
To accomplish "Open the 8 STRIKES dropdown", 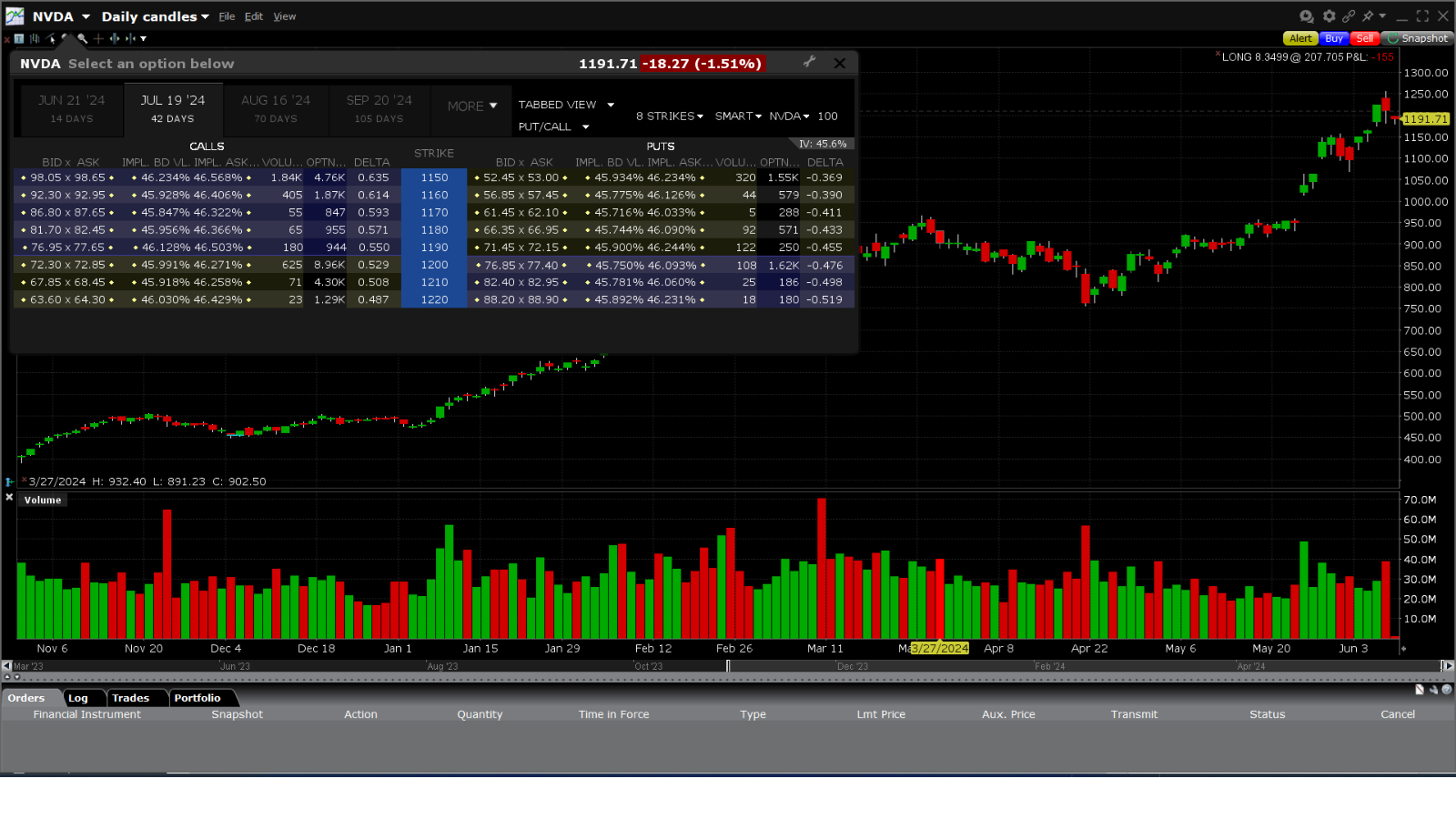I will pos(669,116).
